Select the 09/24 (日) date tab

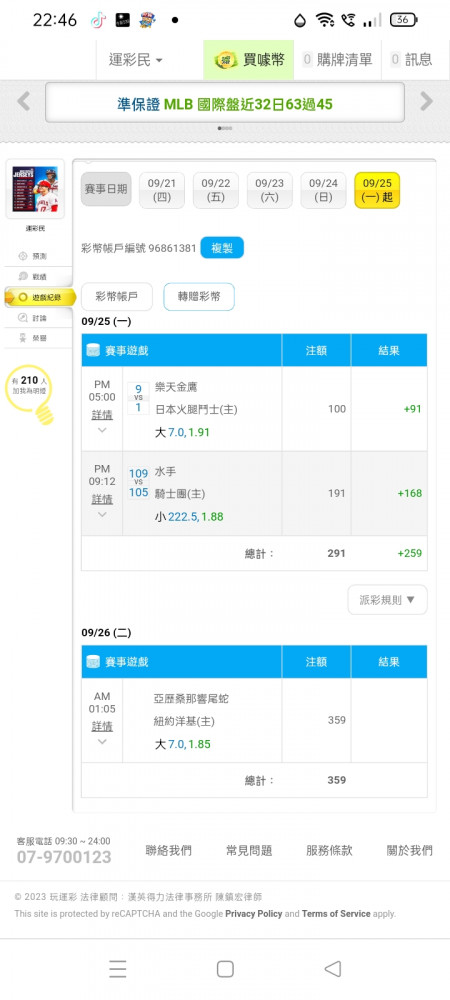323,190
